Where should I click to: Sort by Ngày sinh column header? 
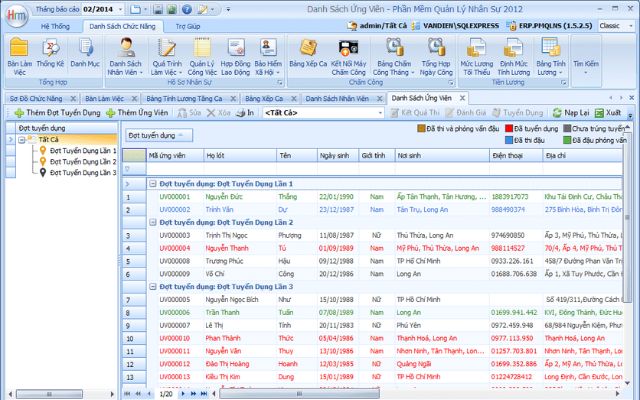tap(337, 156)
